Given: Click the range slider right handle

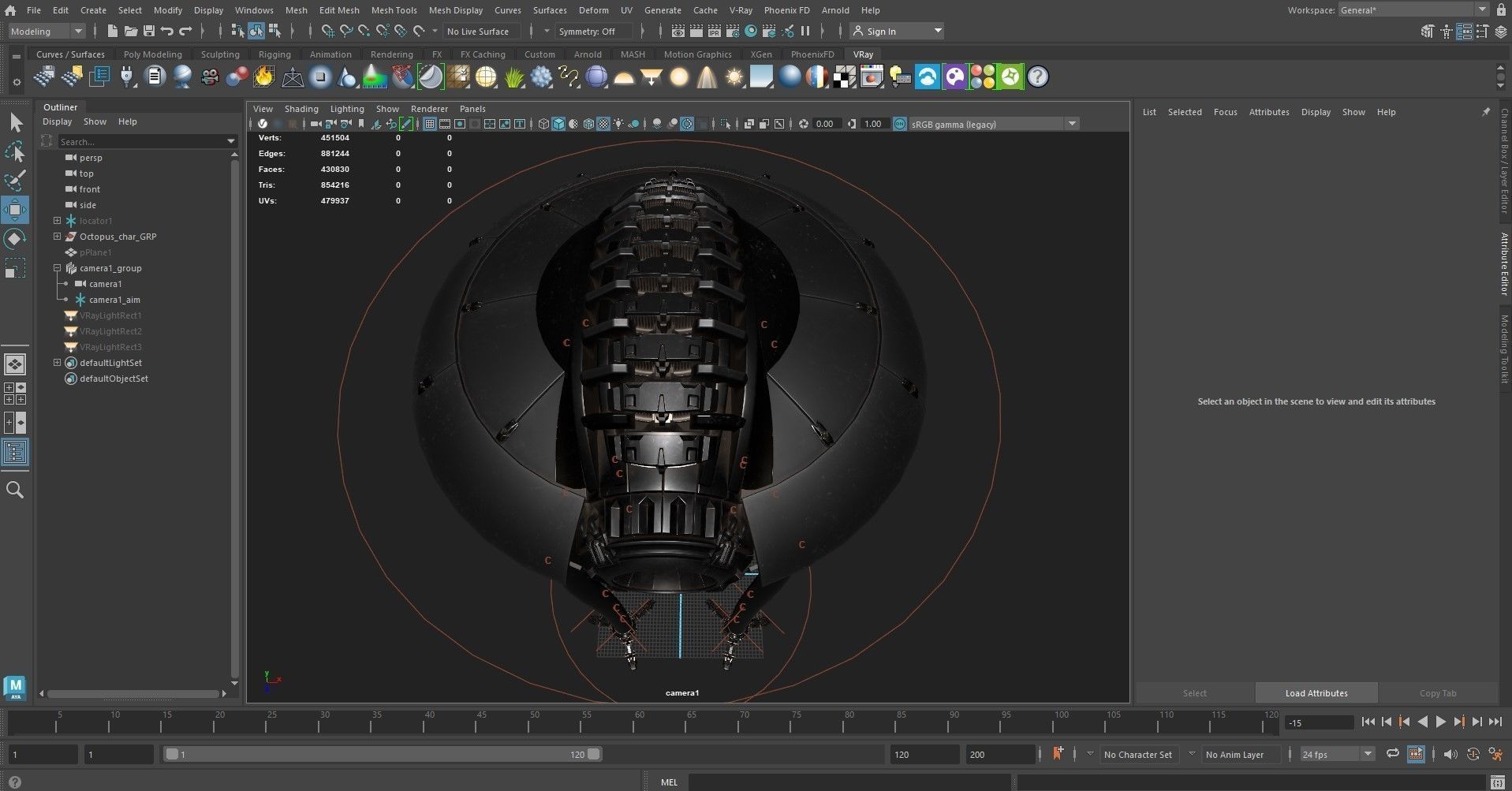Looking at the screenshot, I should click(x=593, y=754).
